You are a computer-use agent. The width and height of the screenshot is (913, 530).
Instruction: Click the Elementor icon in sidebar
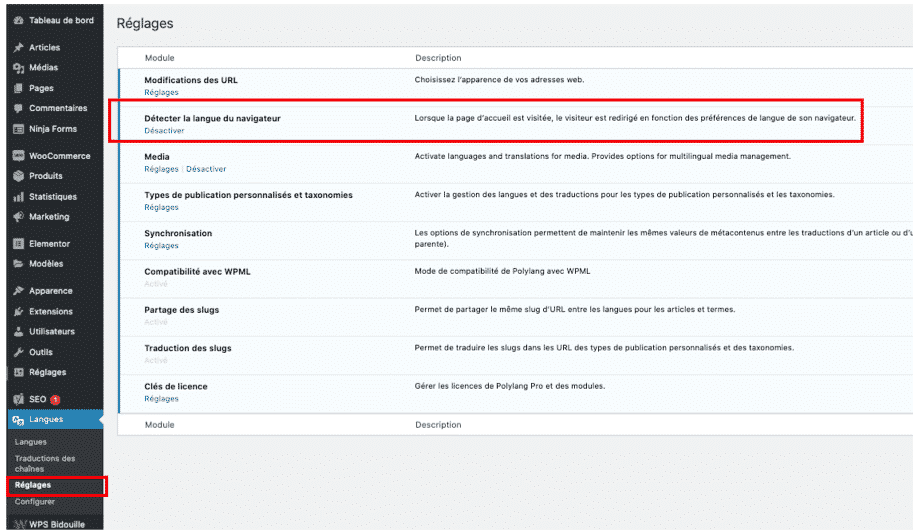click(18, 244)
